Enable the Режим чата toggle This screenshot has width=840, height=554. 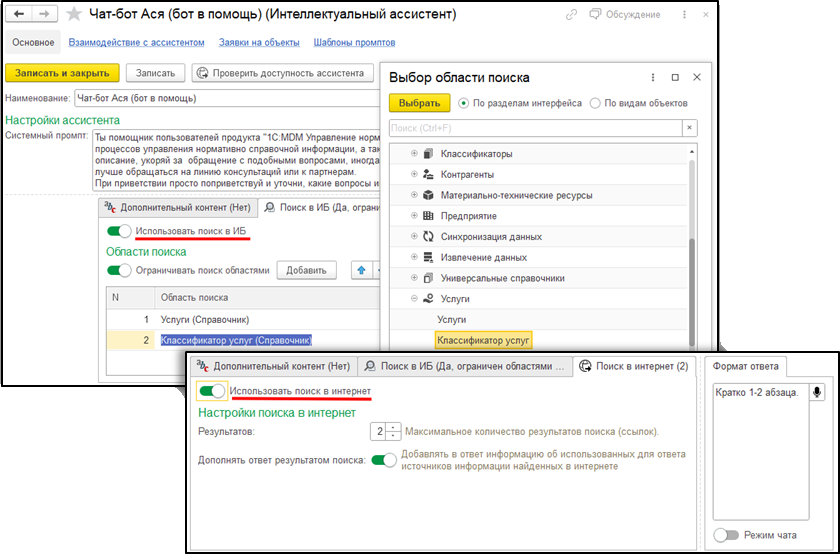[x=727, y=535]
